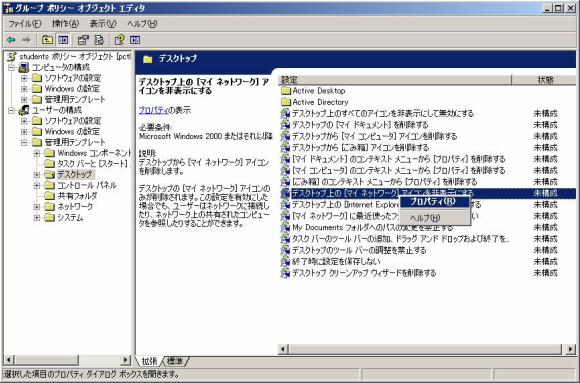
Task: Select デスクトップ in the tree
Action: (x=75, y=175)
